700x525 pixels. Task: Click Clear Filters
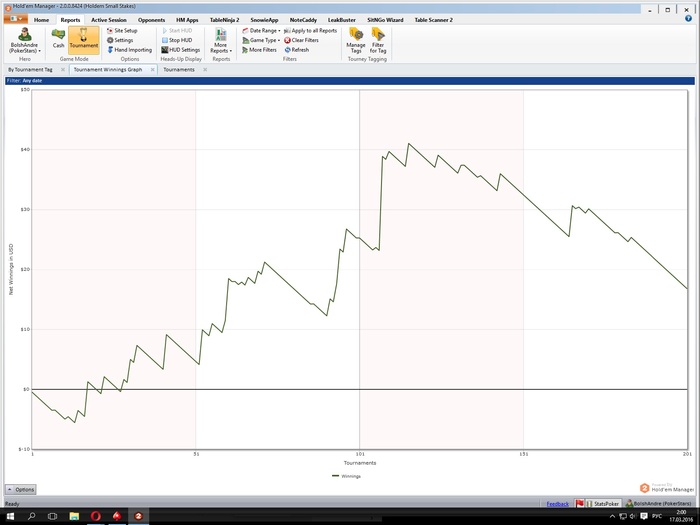point(301,40)
